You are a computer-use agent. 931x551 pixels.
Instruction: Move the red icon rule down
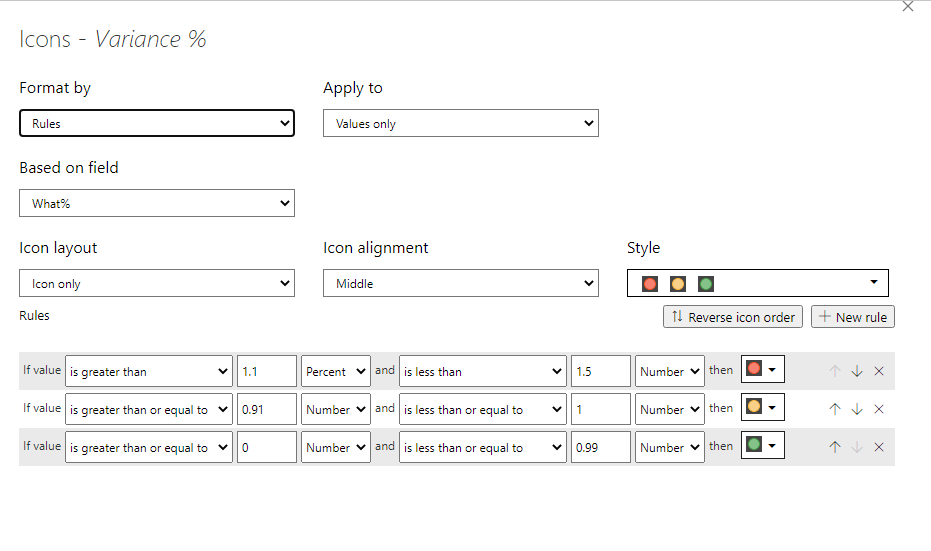coord(857,371)
